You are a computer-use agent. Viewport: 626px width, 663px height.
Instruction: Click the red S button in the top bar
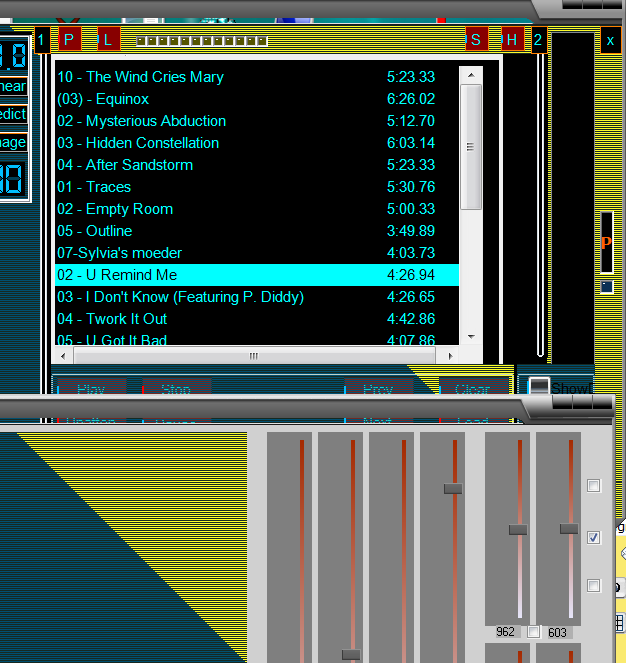477,40
